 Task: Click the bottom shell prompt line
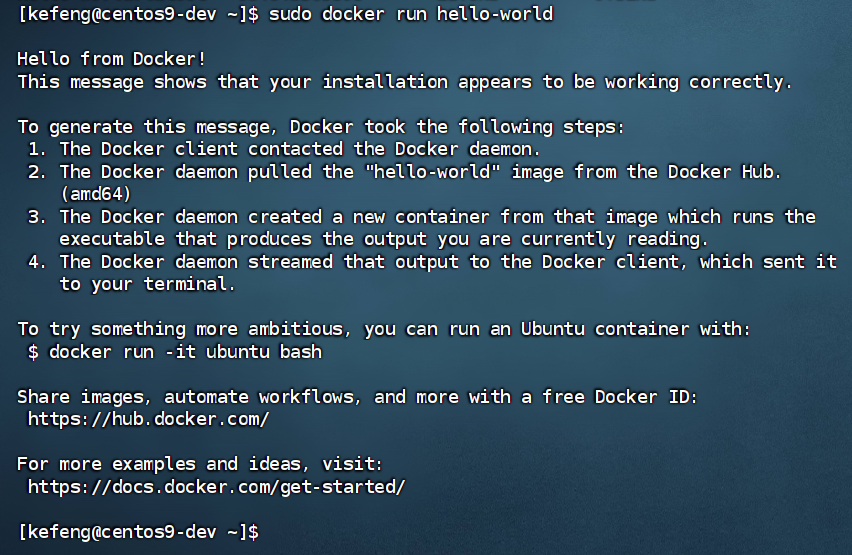139,532
